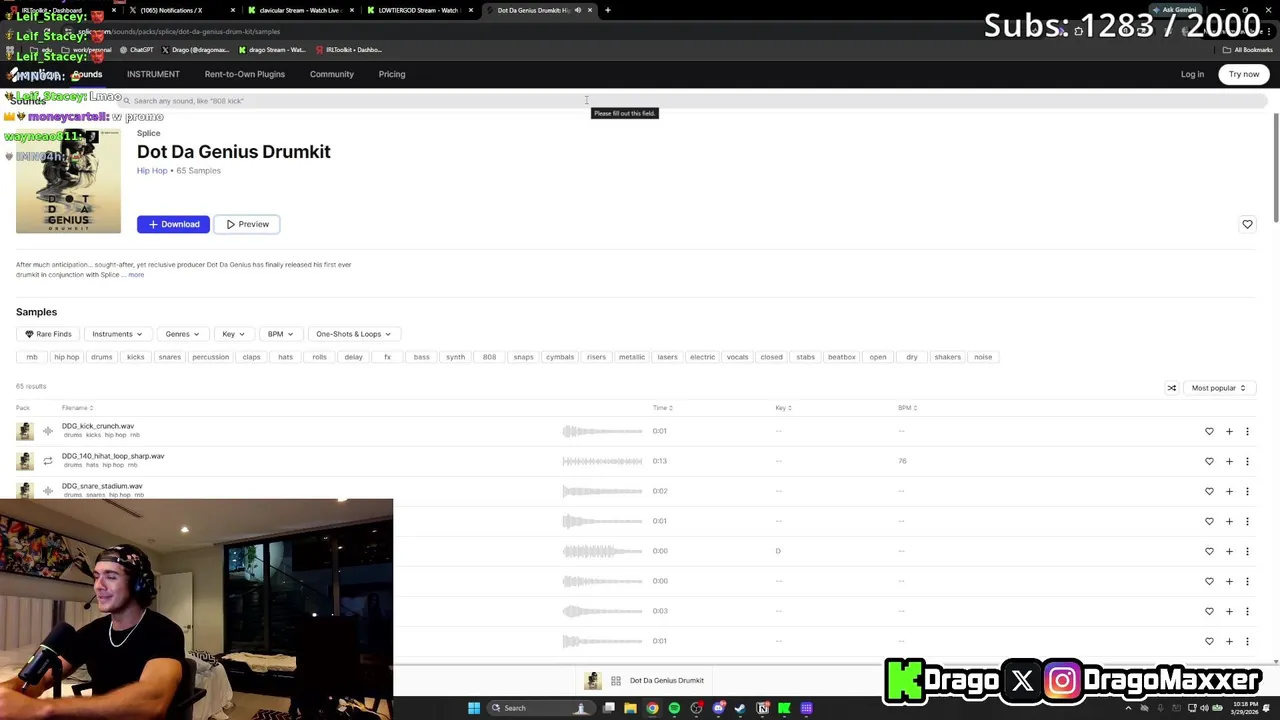Toggle the 'hip hop' tag filter
1280x720 pixels.
66,357
